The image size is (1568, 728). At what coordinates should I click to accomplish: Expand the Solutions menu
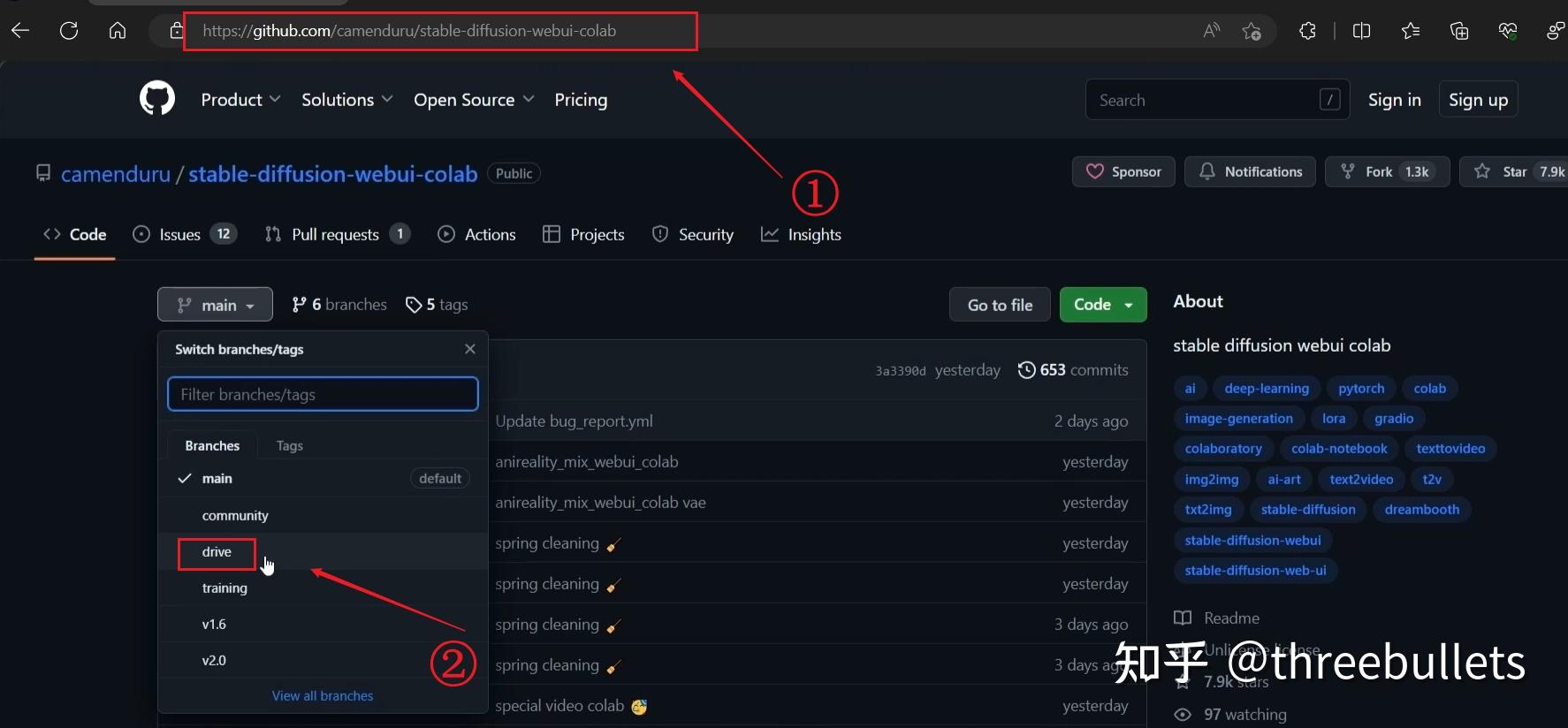point(347,100)
